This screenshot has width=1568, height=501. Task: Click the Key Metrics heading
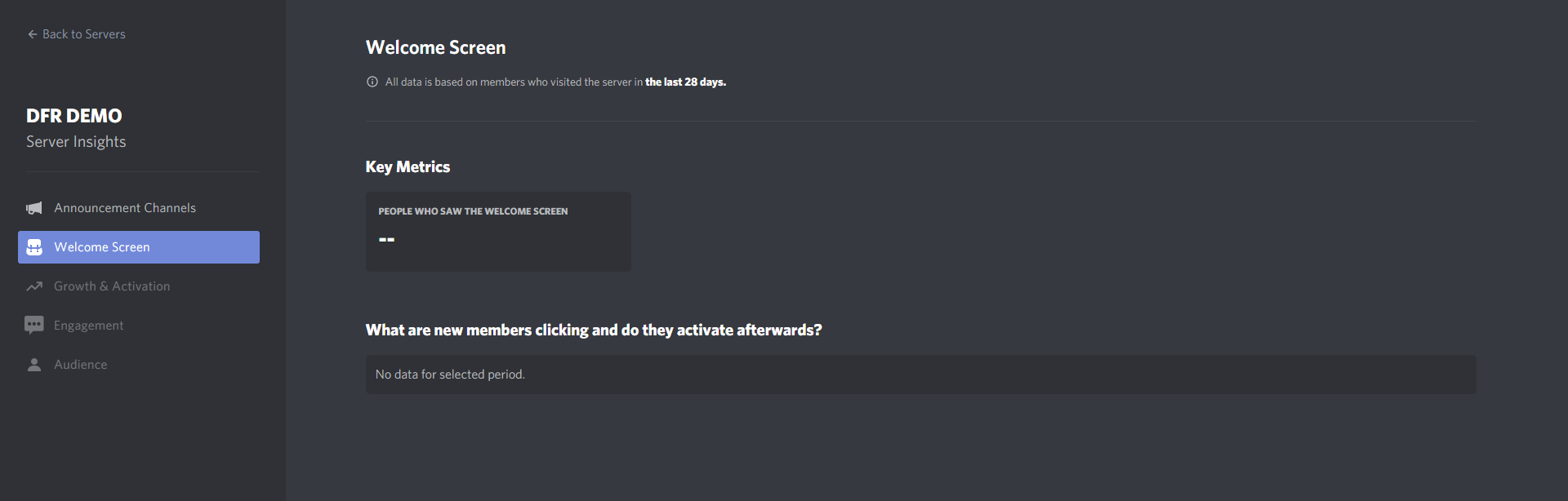click(408, 166)
